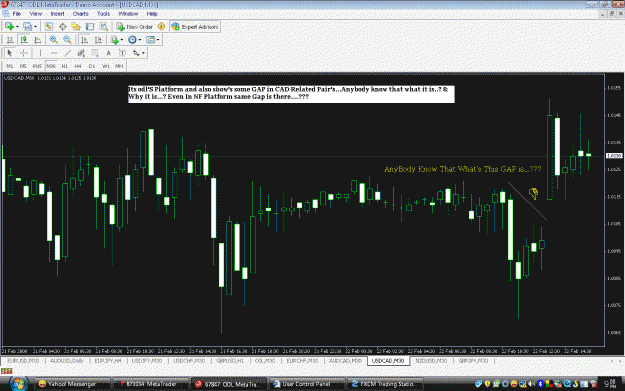Click the Zoom Out magnifier
Screen dimensions: 625x391
67,40
